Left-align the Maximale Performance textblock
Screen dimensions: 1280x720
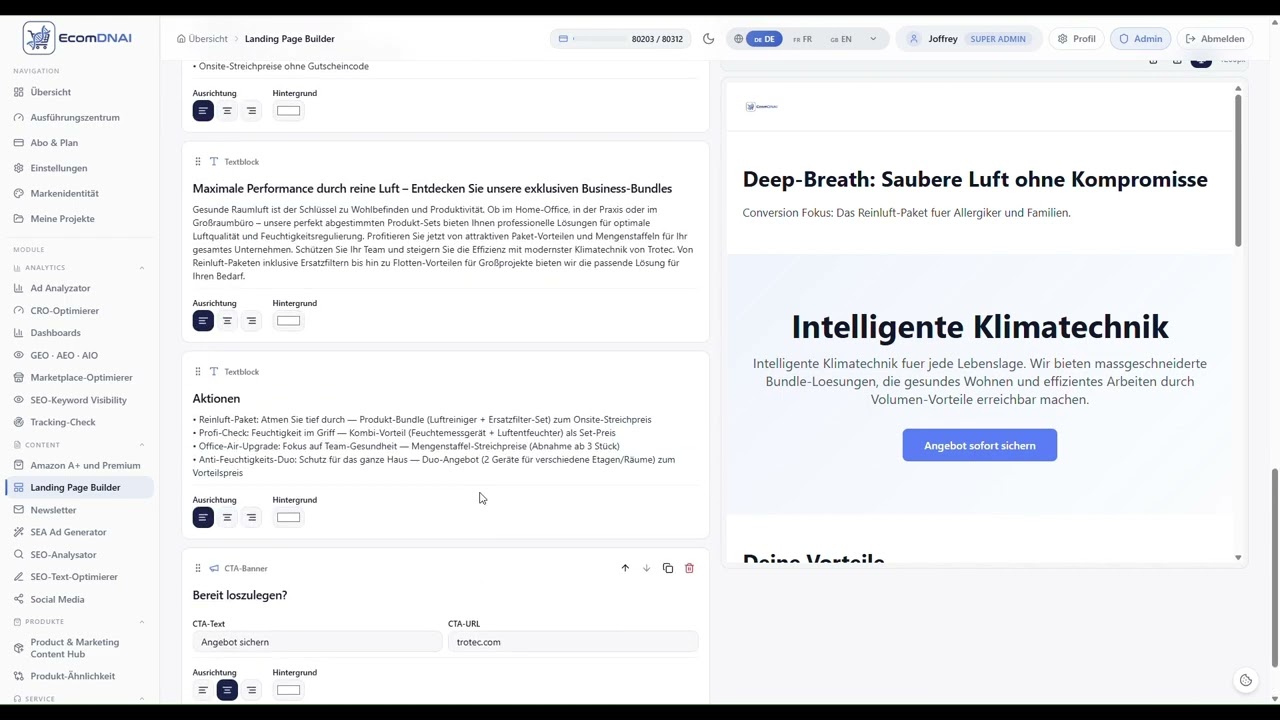[x=203, y=321]
